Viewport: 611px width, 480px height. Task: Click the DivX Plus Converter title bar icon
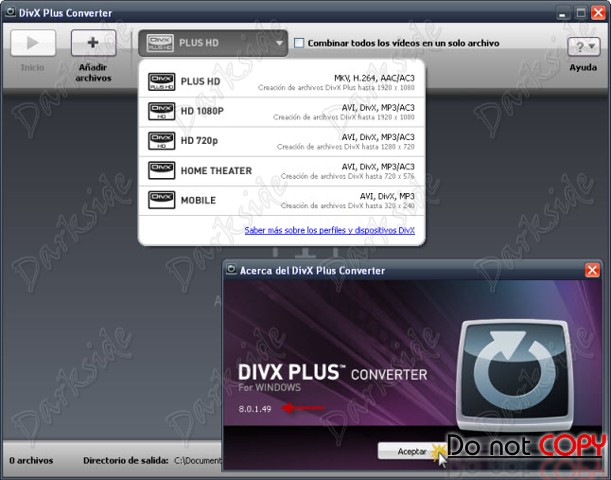click(11, 12)
